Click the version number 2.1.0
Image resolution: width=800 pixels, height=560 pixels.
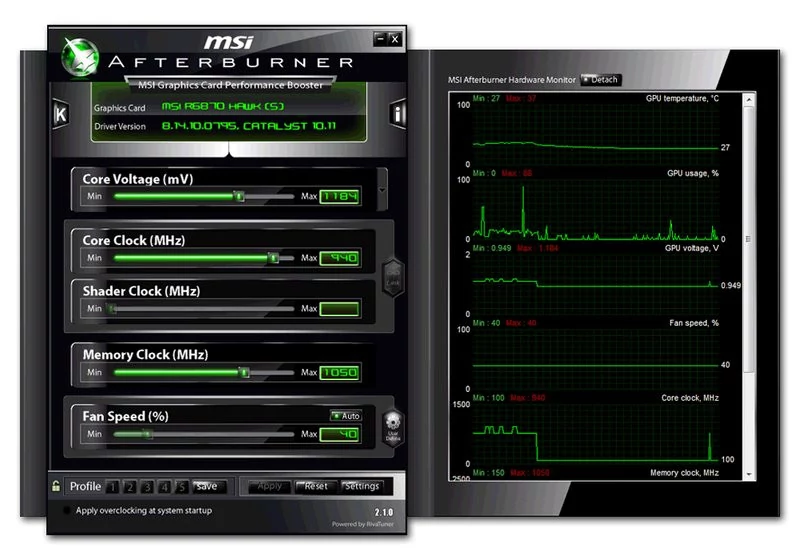click(x=384, y=513)
